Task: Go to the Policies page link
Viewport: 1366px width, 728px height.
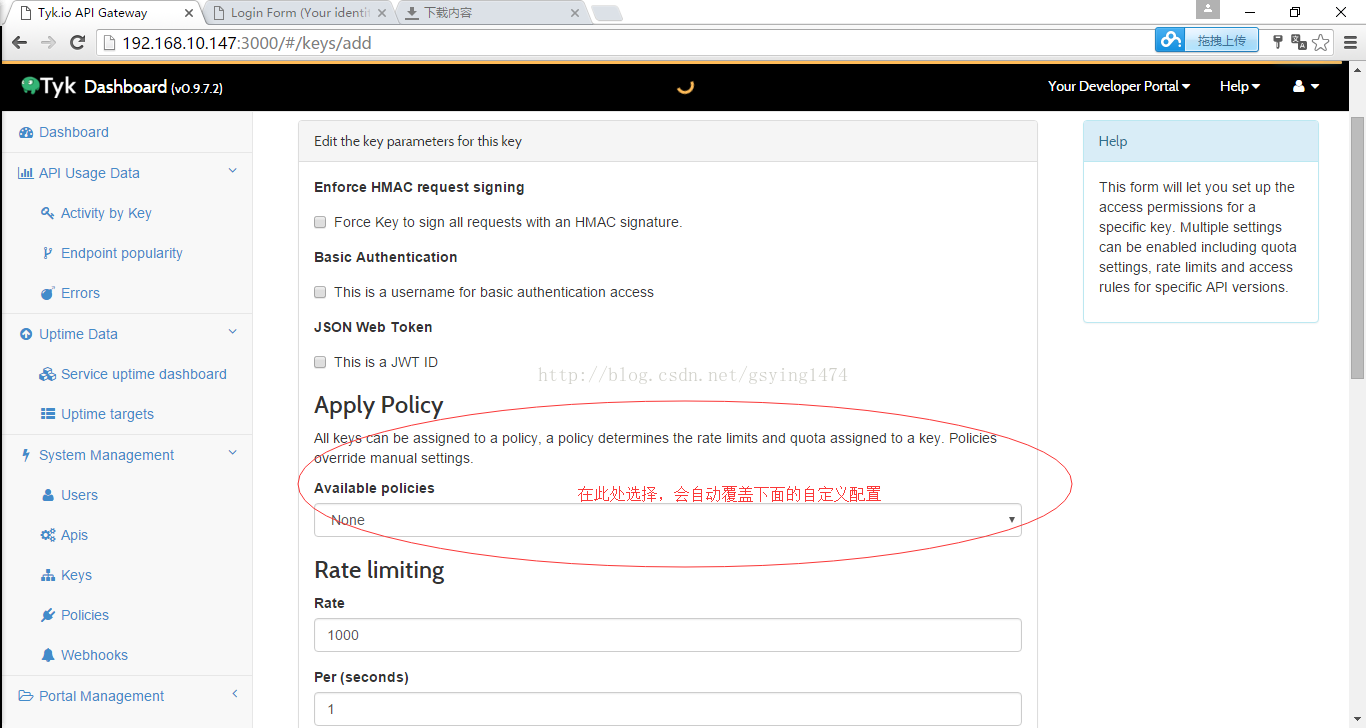Action: point(85,615)
